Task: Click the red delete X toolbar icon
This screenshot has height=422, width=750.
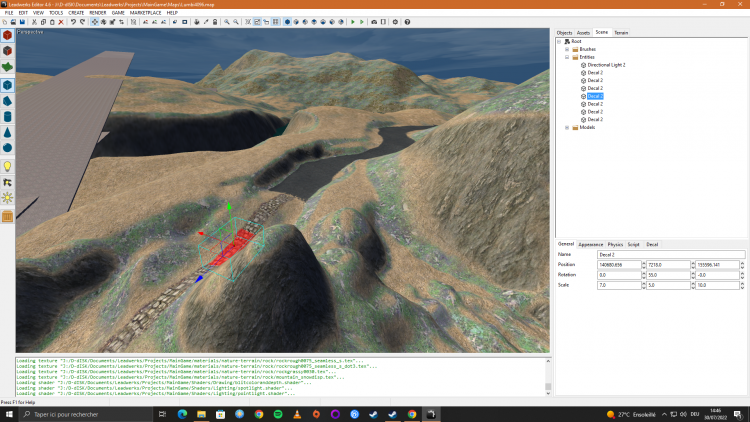Action: click(x=61, y=21)
